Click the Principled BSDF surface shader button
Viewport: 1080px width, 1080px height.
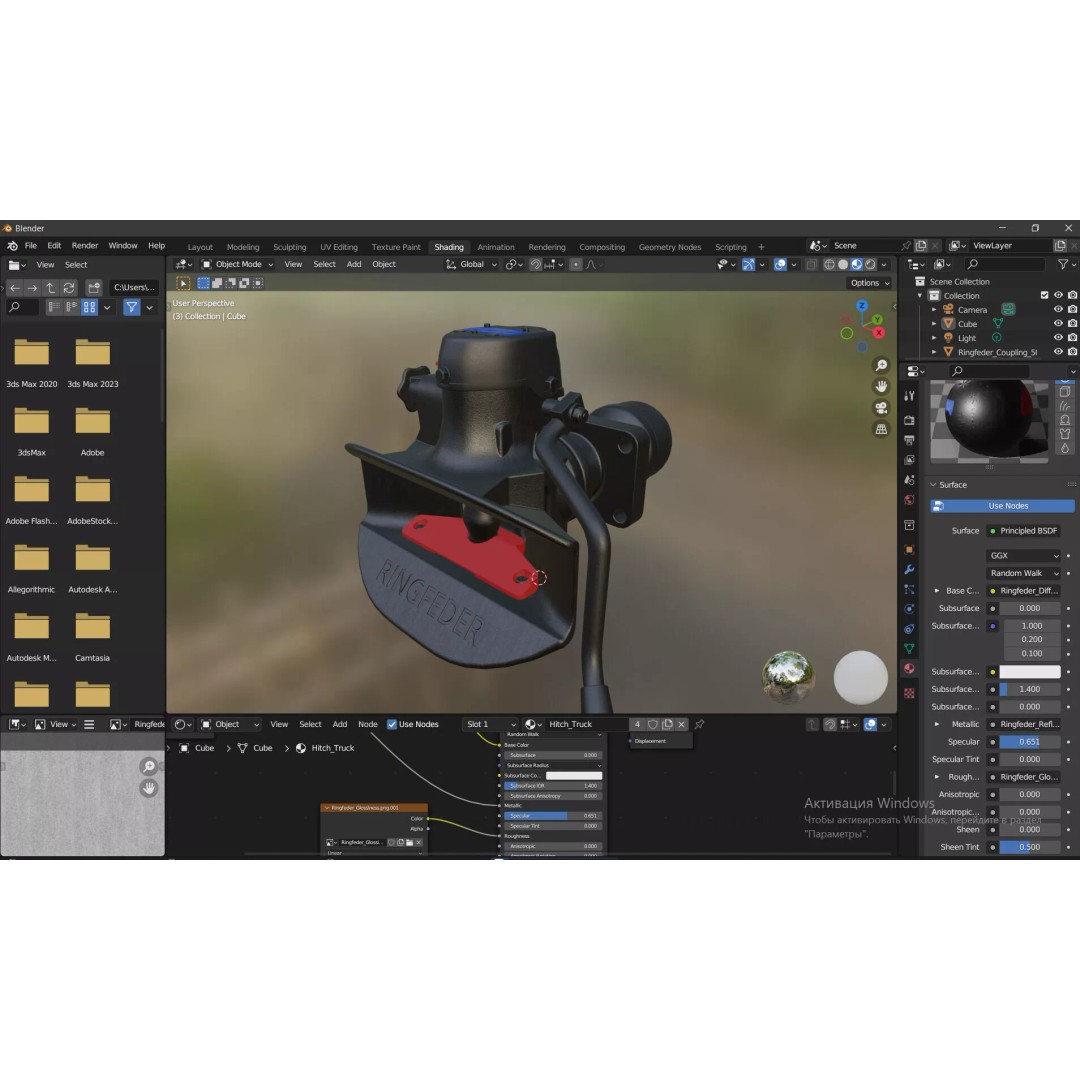pyautogui.click(x=1024, y=530)
